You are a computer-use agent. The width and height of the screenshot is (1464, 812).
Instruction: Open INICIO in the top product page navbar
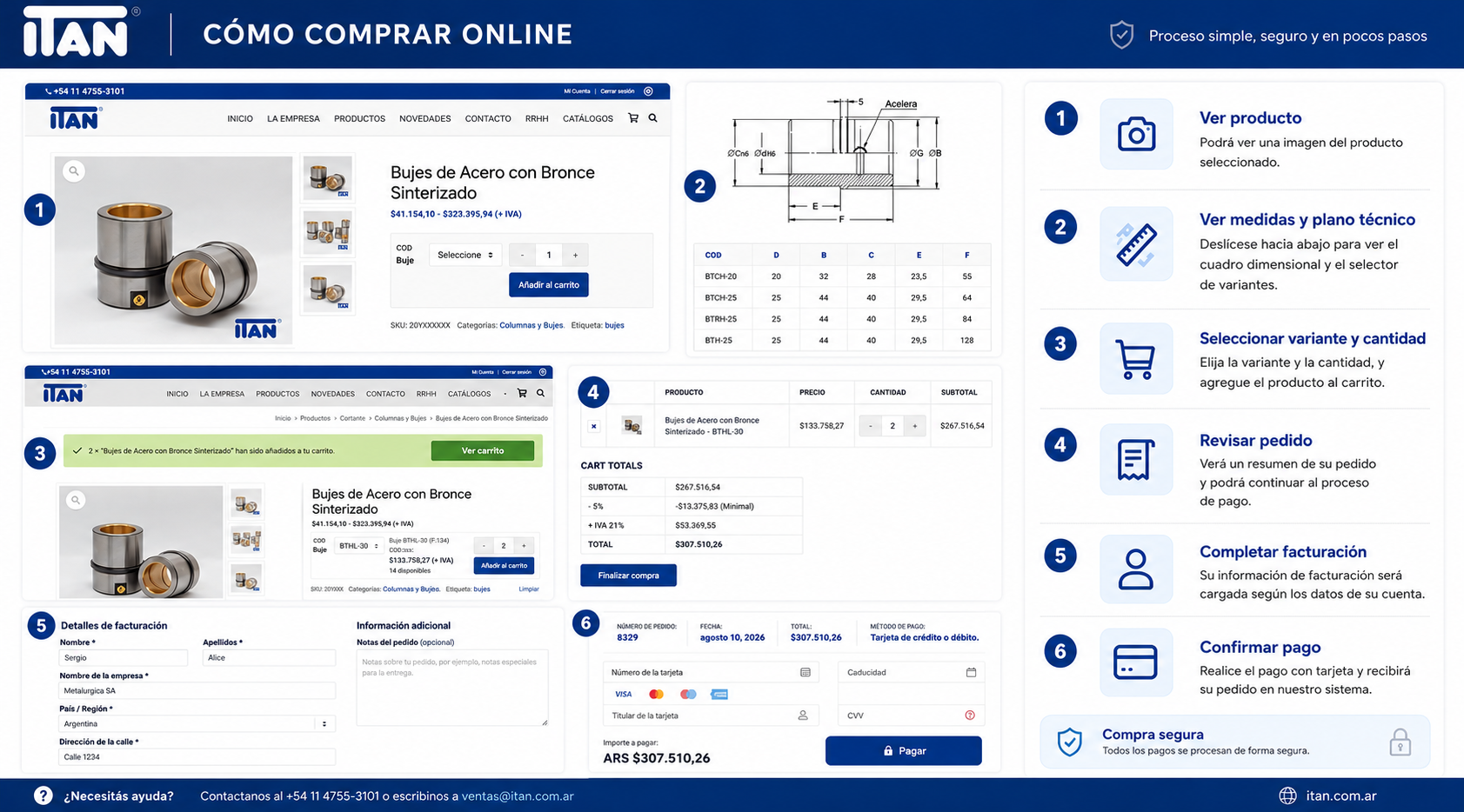point(240,119)
